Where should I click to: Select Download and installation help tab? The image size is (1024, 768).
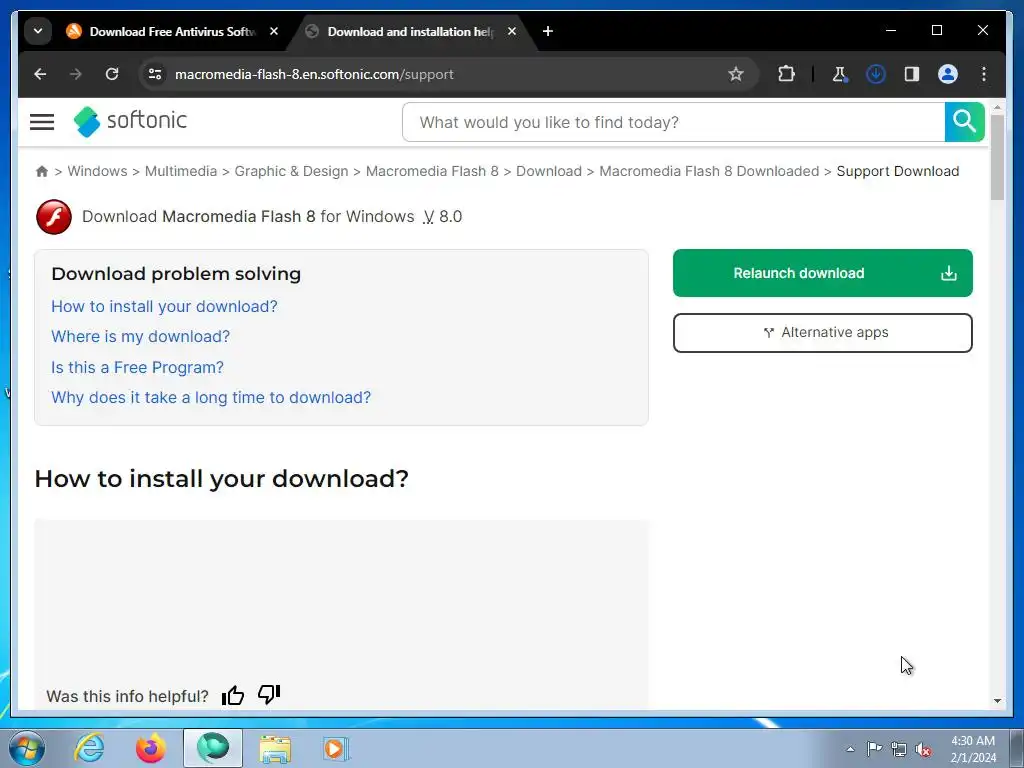pos(410,31)
